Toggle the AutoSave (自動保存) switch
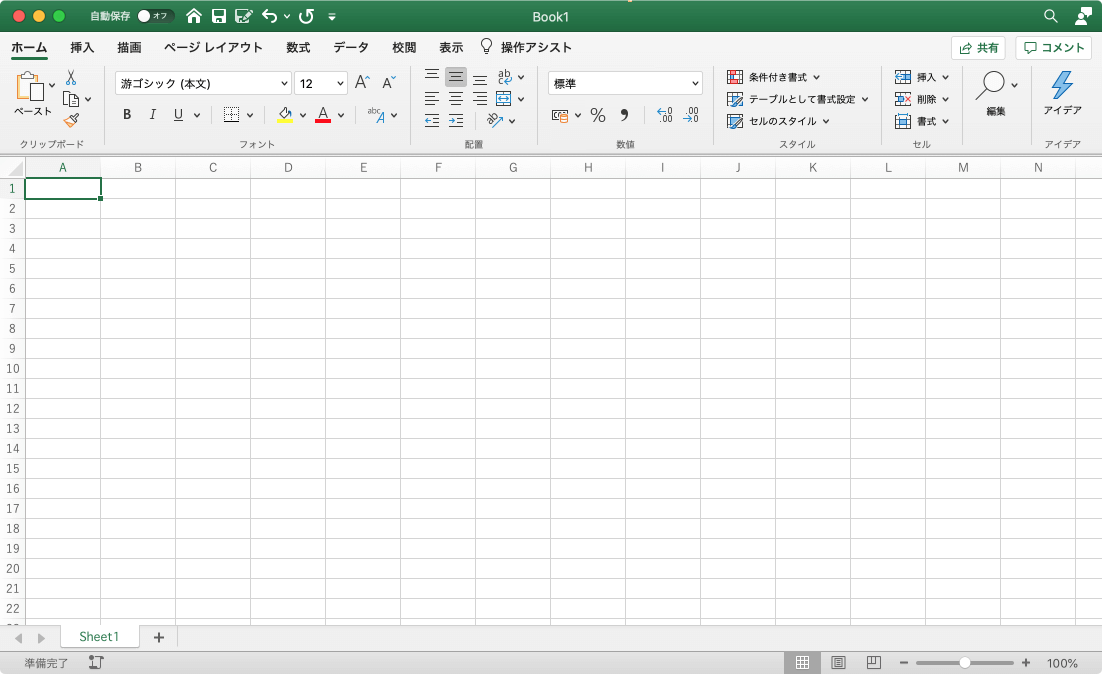Screen dimensions: 1102x674 click(x=155, y=15)
